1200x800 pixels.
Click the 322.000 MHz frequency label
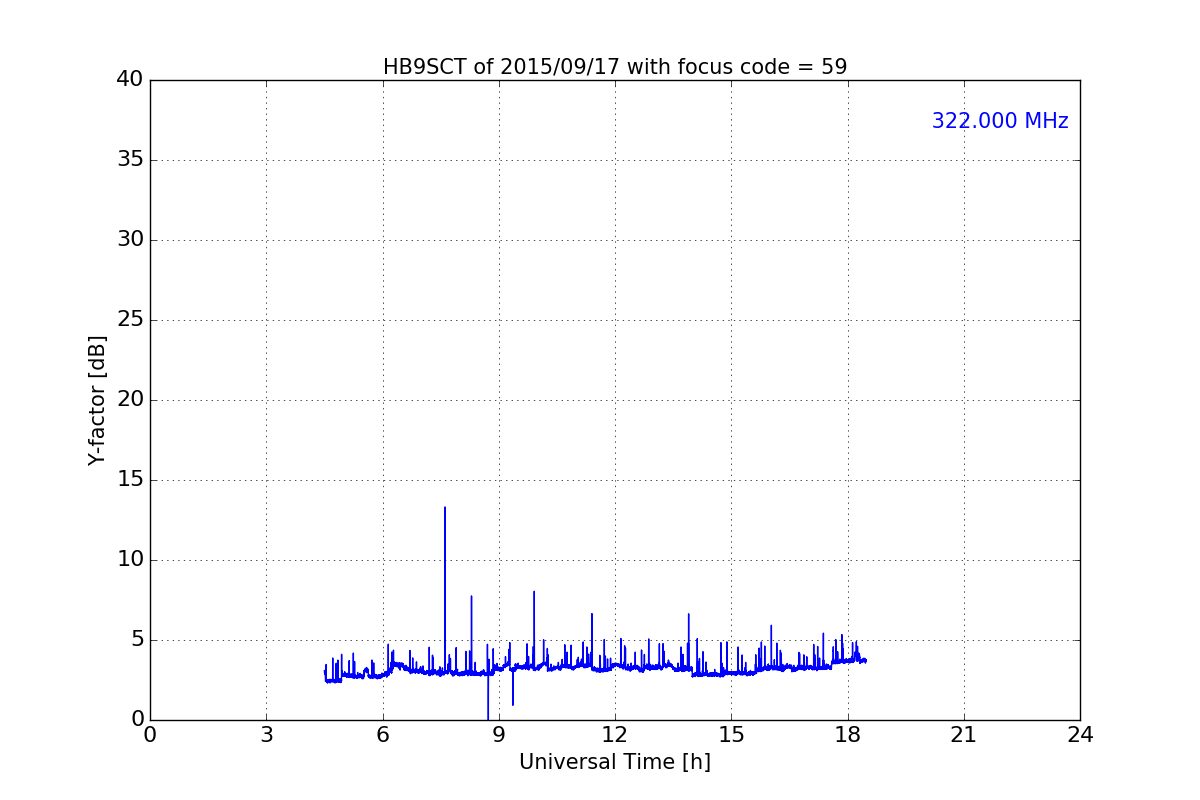1000,121
